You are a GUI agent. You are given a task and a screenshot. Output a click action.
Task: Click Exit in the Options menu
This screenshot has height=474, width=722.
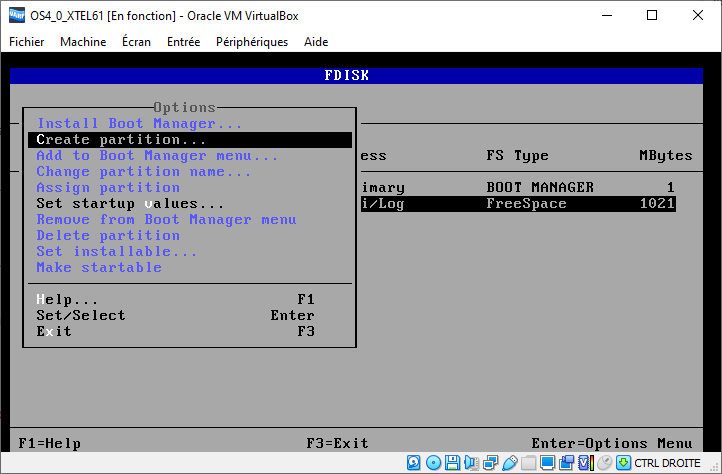click(x=54, y=332)
